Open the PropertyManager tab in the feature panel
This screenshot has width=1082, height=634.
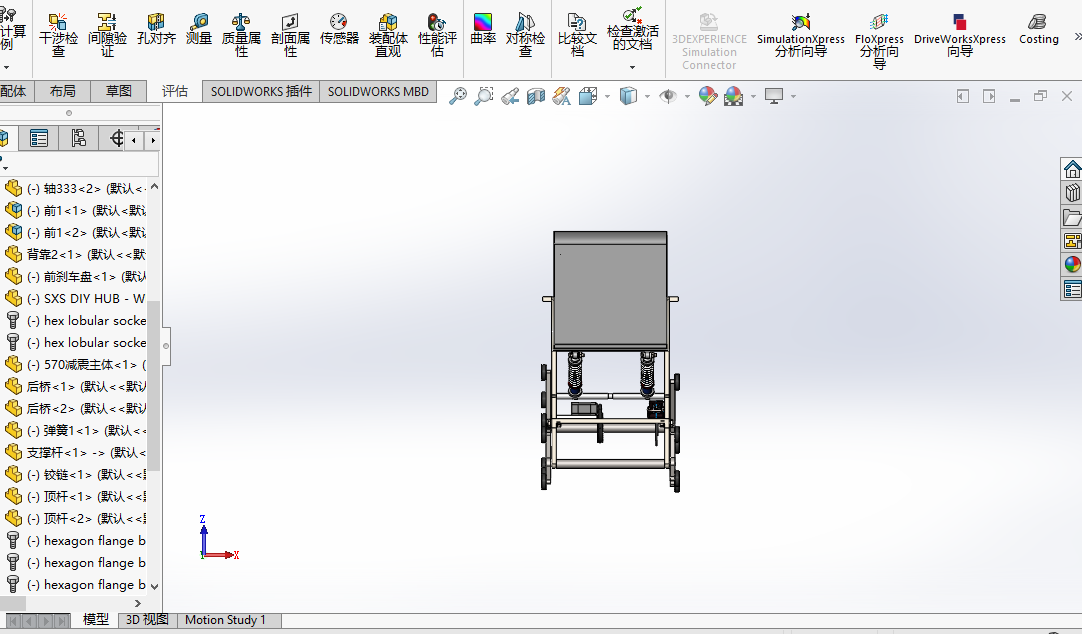39,139
